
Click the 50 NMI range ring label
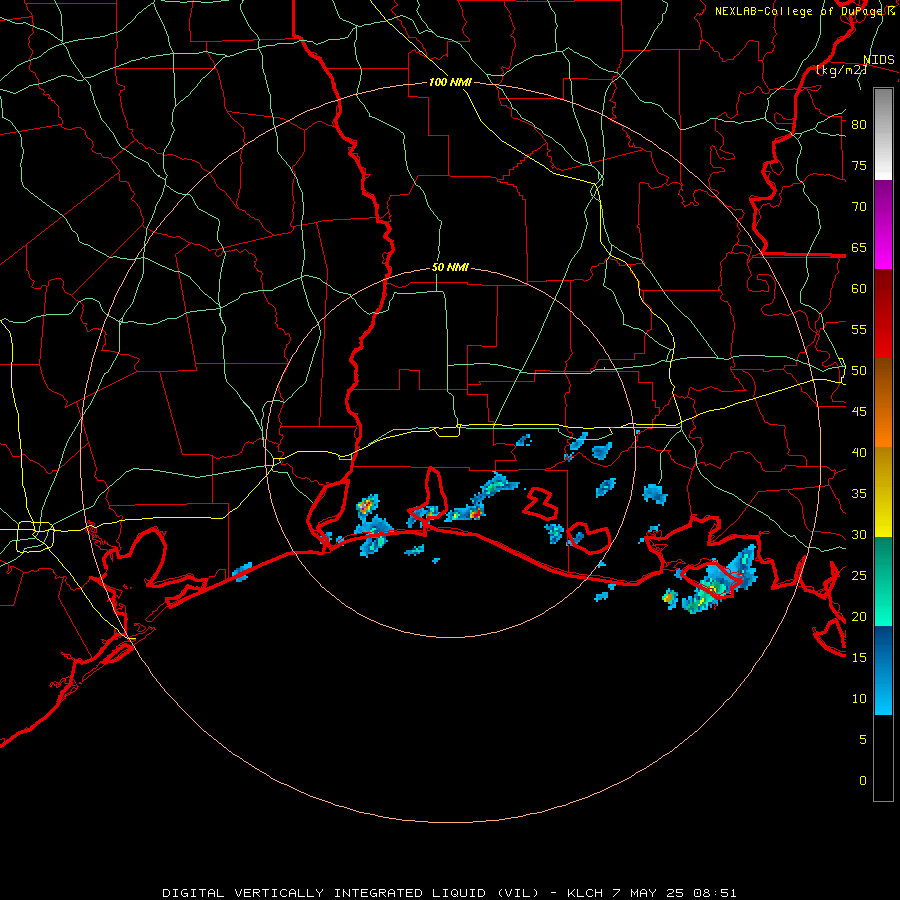point(450,267)
